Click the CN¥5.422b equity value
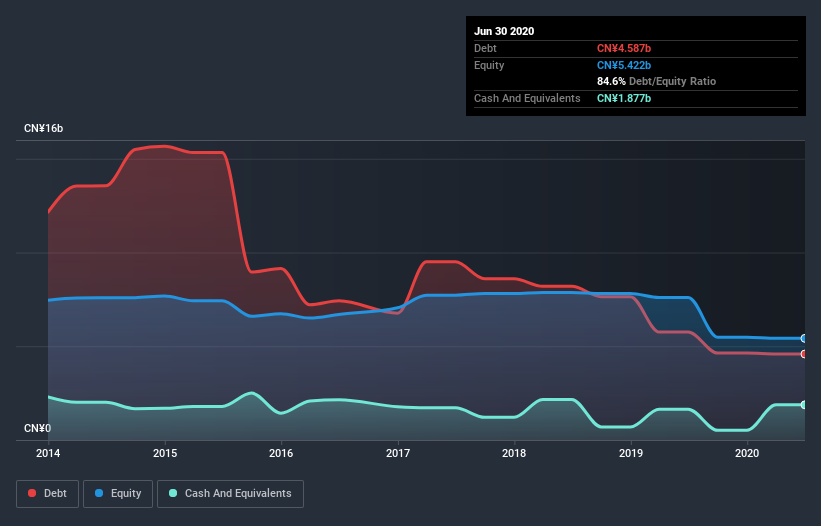The height and width of the screenshot is (526, 821). click(624, 65)
